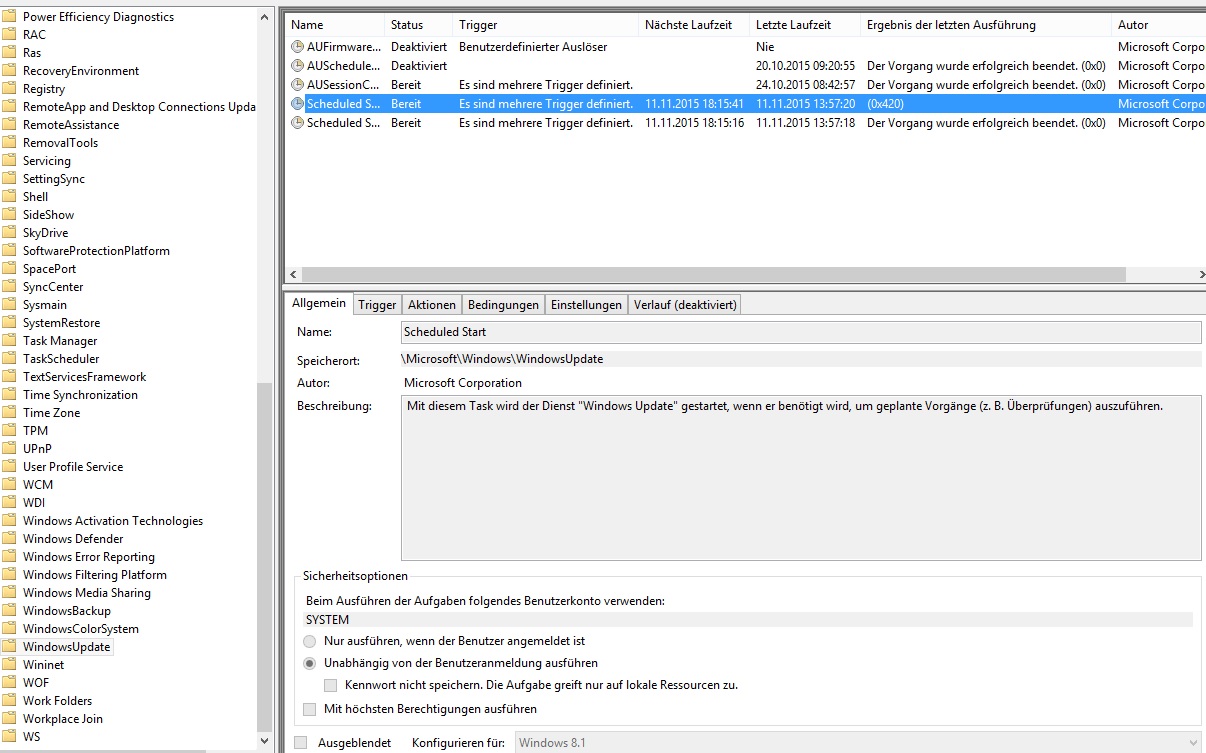Switch to the Trigger tab
This screenshot has width=1206, height=753.
377,305
